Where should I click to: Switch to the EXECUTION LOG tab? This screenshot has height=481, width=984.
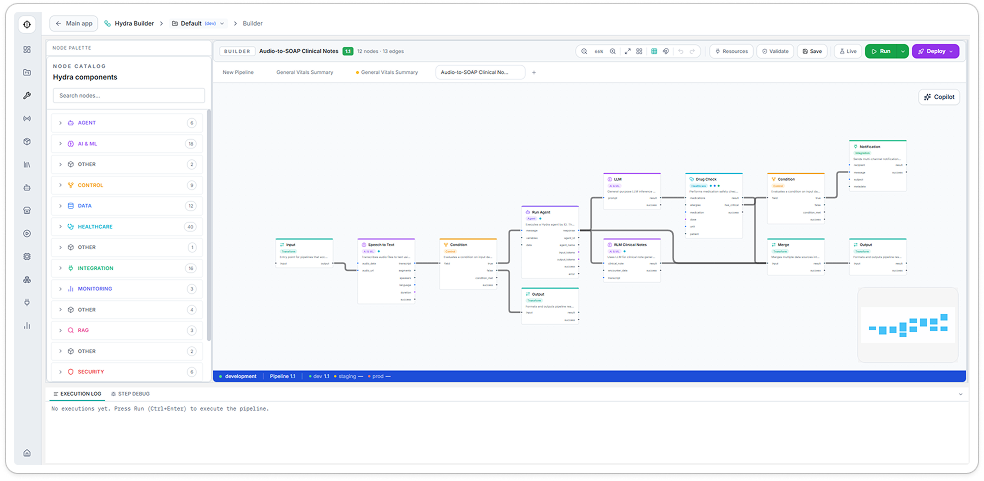click(x=77, y=394)
